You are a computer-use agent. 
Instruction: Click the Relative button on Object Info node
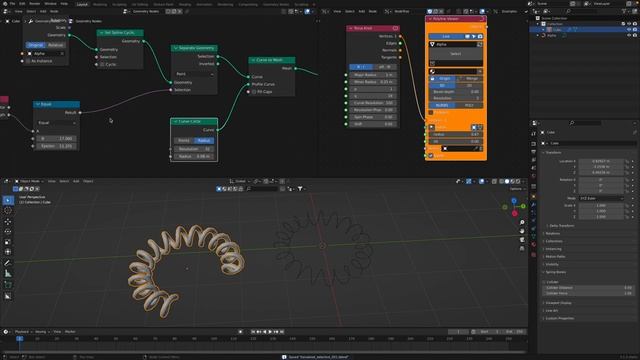(55, 45)
